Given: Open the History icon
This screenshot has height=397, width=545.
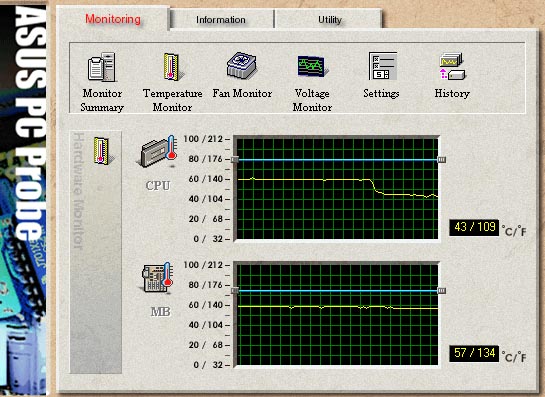Looking at the screenshot, I should coord(452,66).
